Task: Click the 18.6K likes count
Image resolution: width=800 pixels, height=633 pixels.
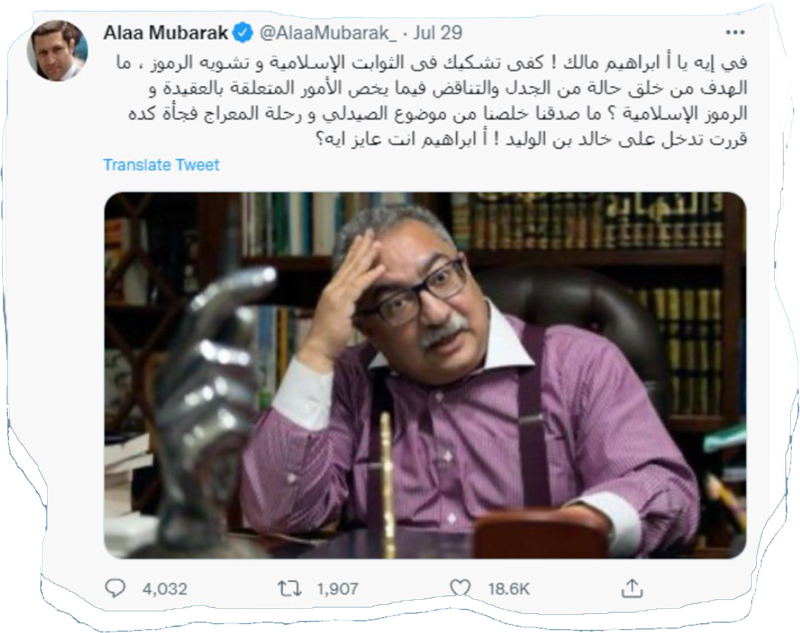Action: 509,589
